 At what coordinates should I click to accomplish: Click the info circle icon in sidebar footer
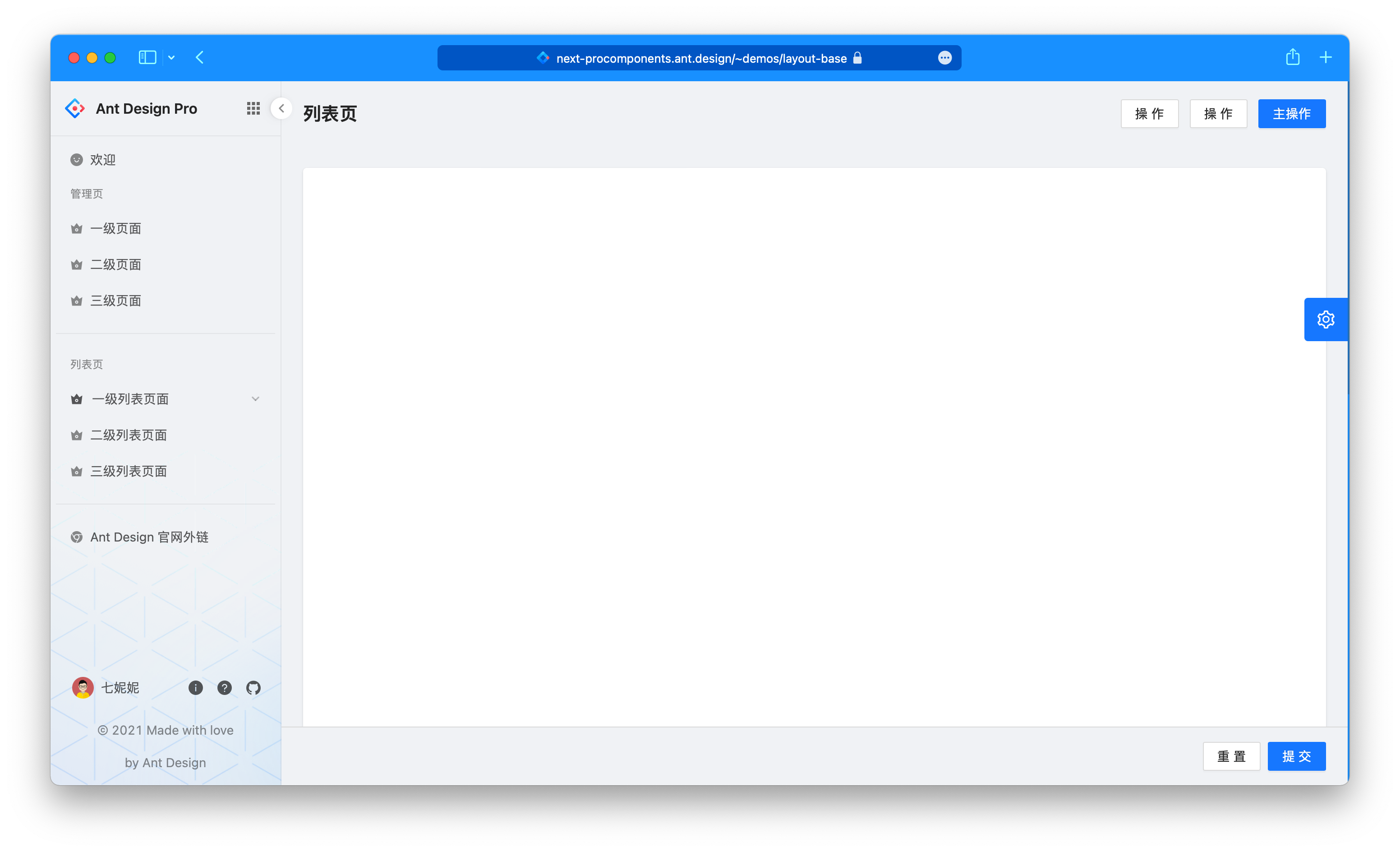[195, 688]
